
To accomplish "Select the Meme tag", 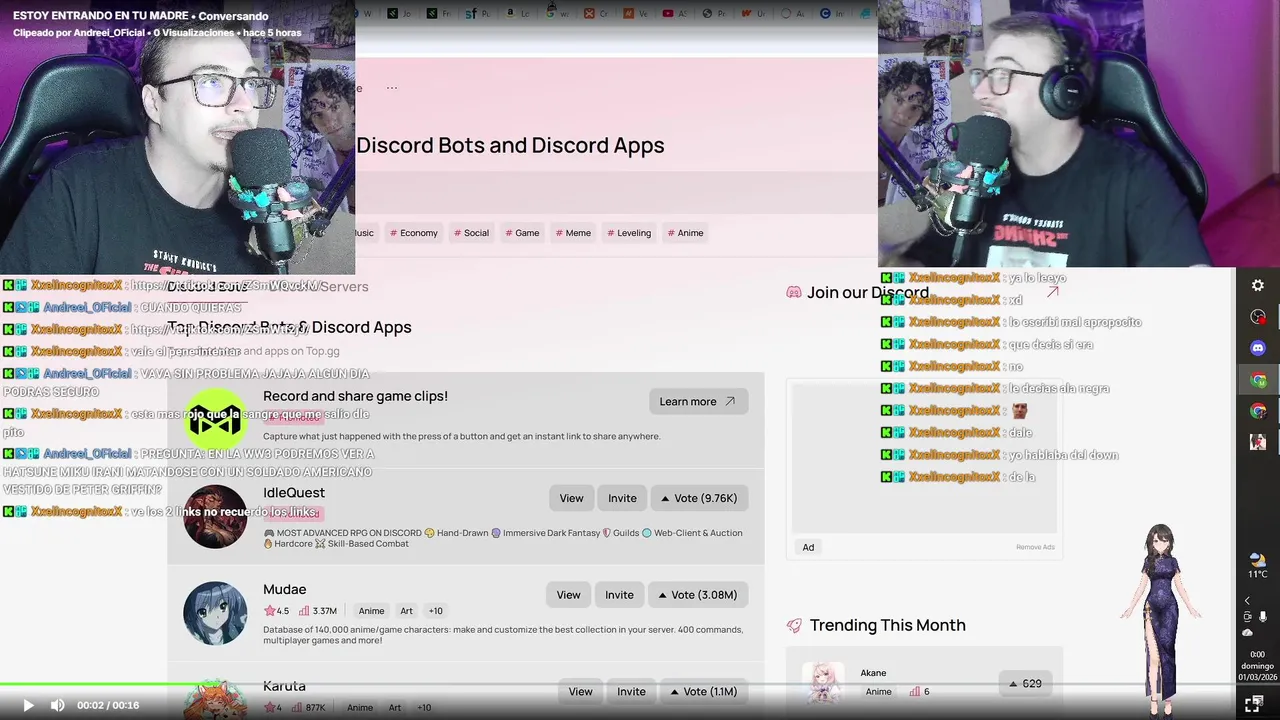I will point(573,233).
